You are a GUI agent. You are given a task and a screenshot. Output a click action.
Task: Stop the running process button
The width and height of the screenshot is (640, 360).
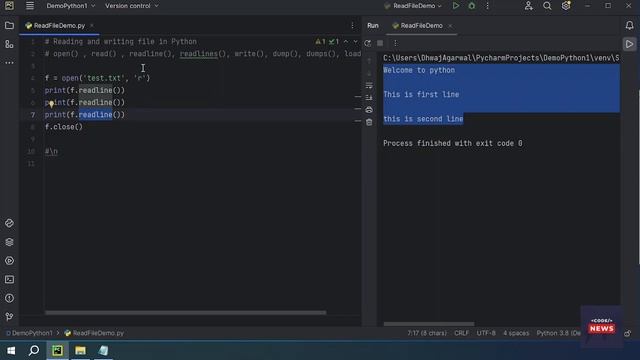tap(380, 43)
